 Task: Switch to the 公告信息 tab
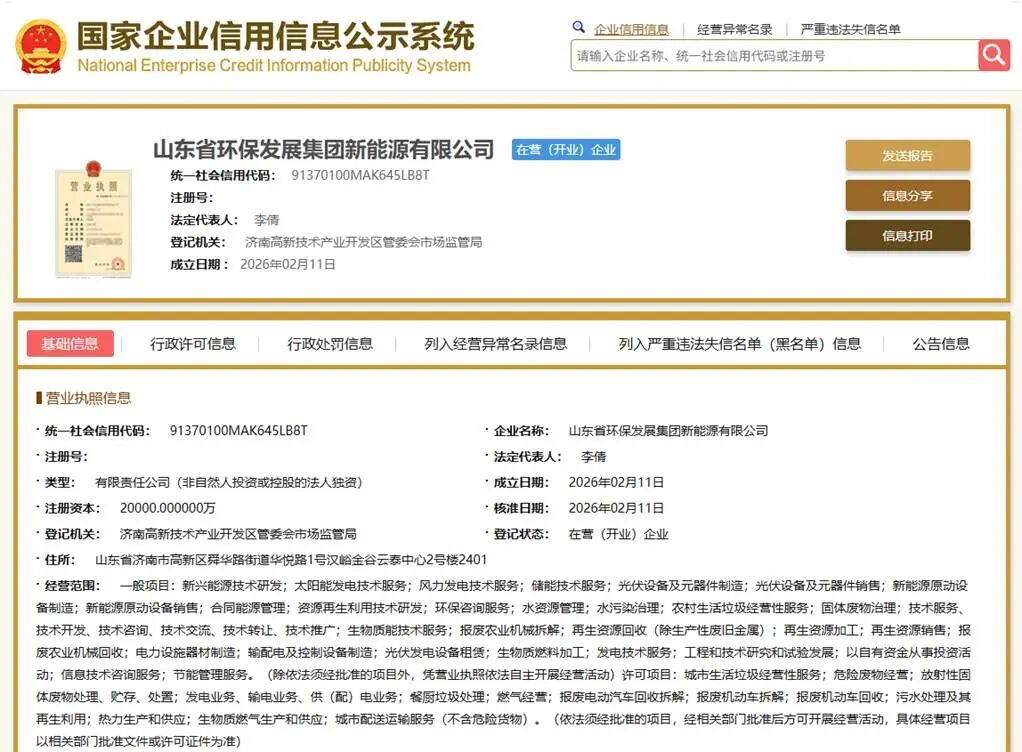941,343
